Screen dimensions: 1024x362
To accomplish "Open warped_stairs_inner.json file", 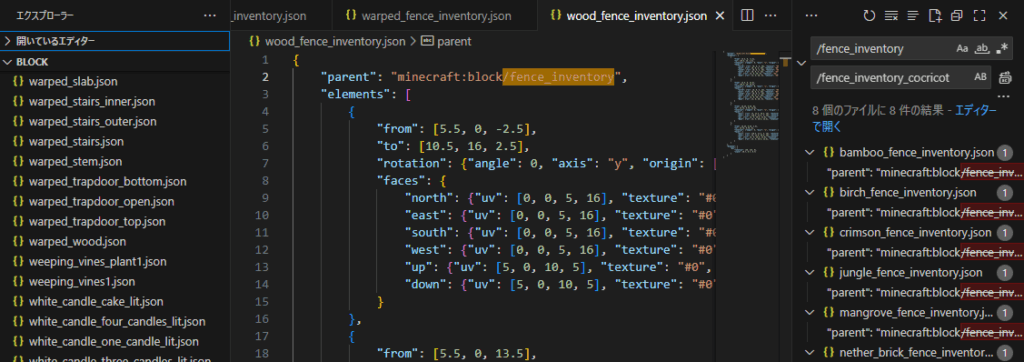I will tap(92, 102).
